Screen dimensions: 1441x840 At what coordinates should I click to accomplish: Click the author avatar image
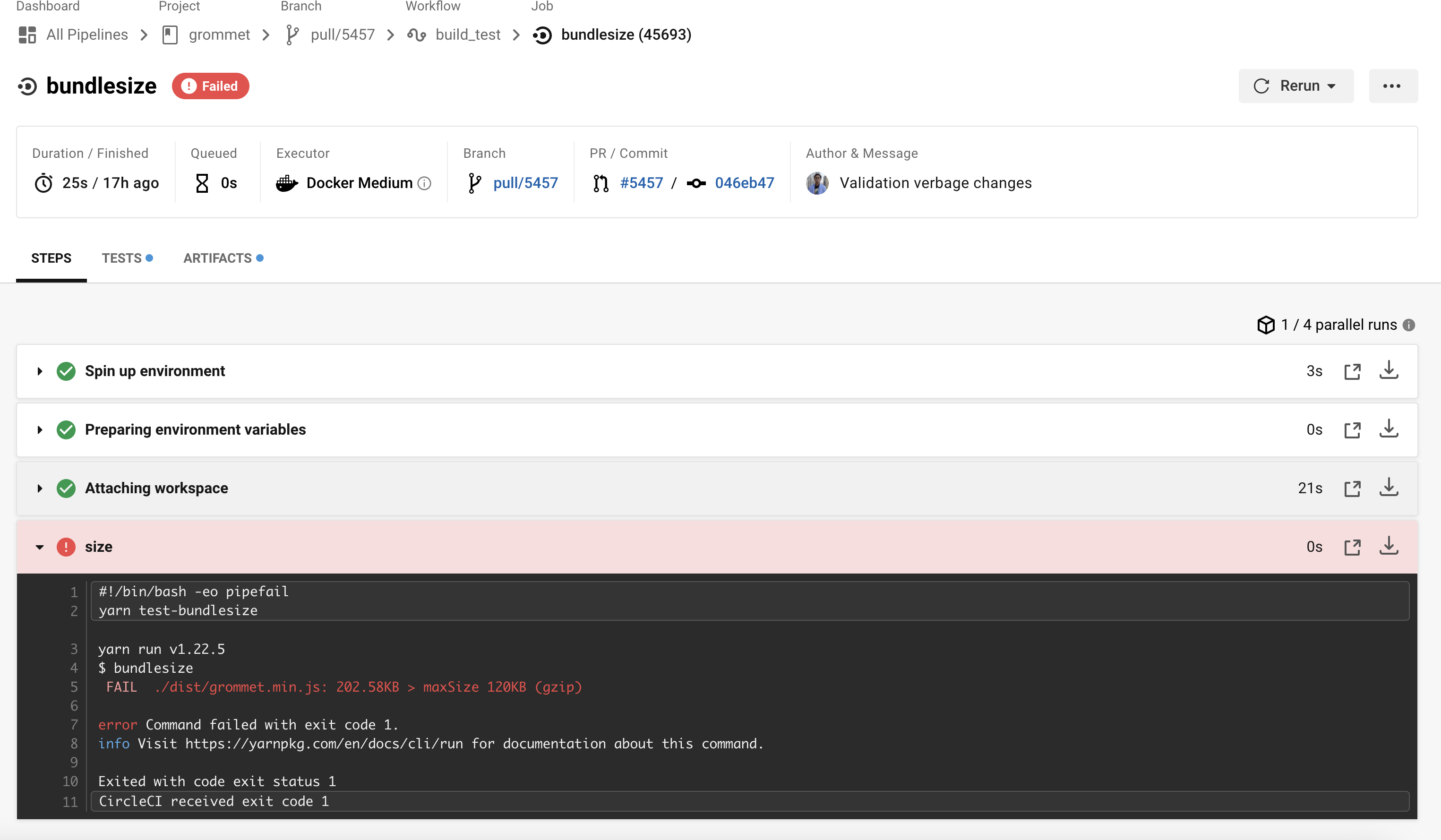point(817,183)
